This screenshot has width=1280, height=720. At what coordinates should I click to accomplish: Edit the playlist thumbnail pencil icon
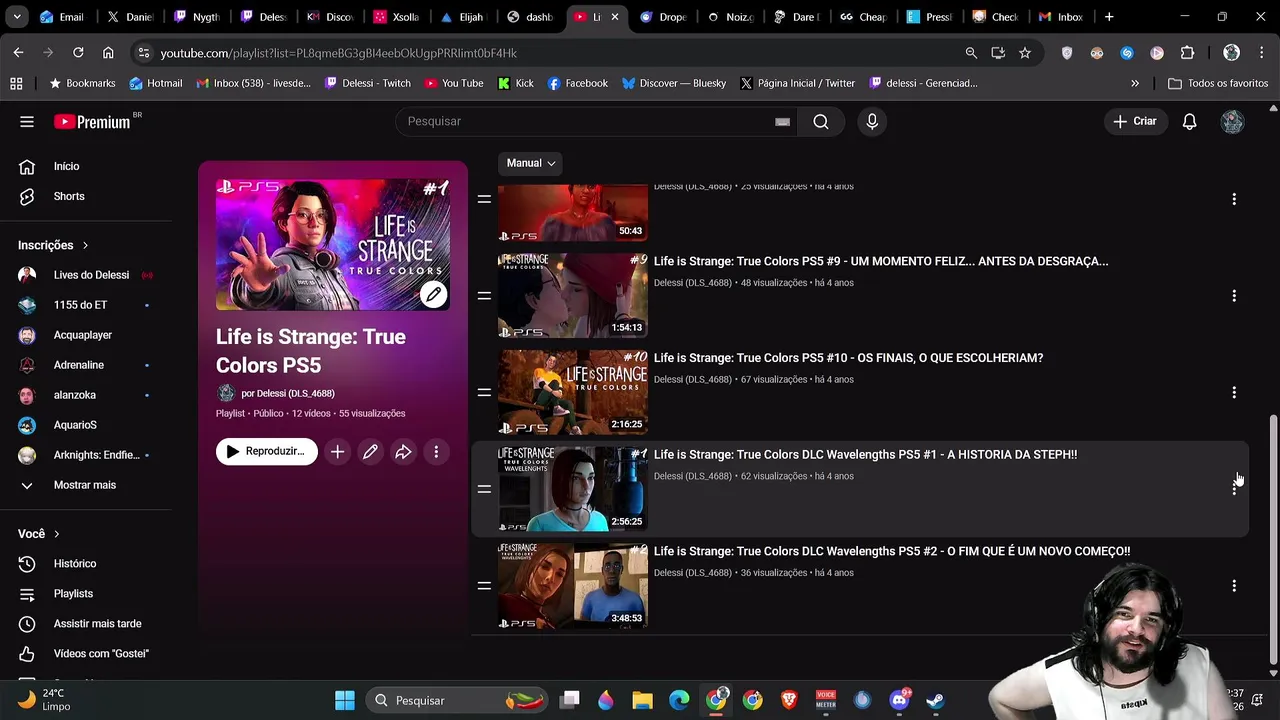[x=433, y=294]
